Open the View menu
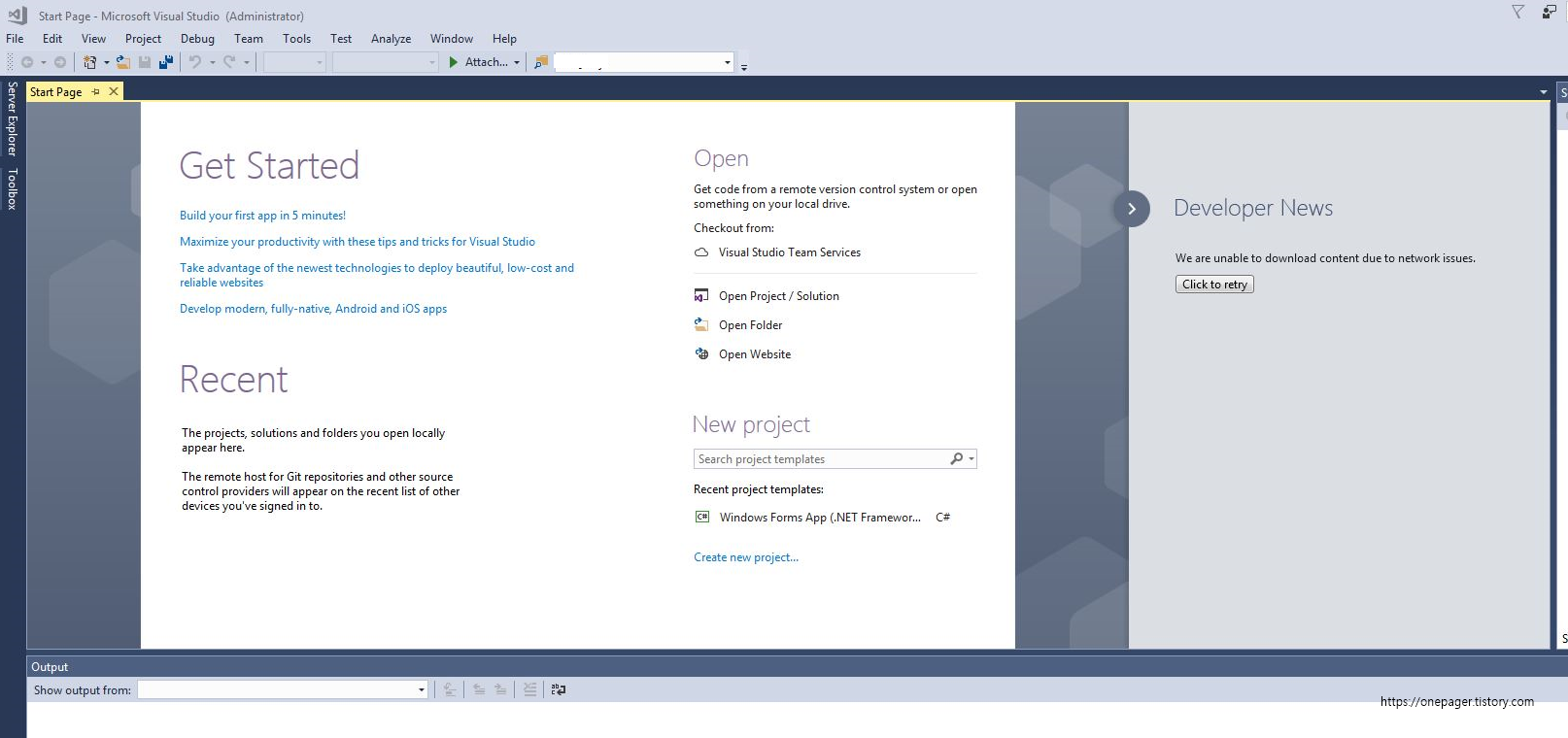This screenshot has height=738, width=1568. 93,39
